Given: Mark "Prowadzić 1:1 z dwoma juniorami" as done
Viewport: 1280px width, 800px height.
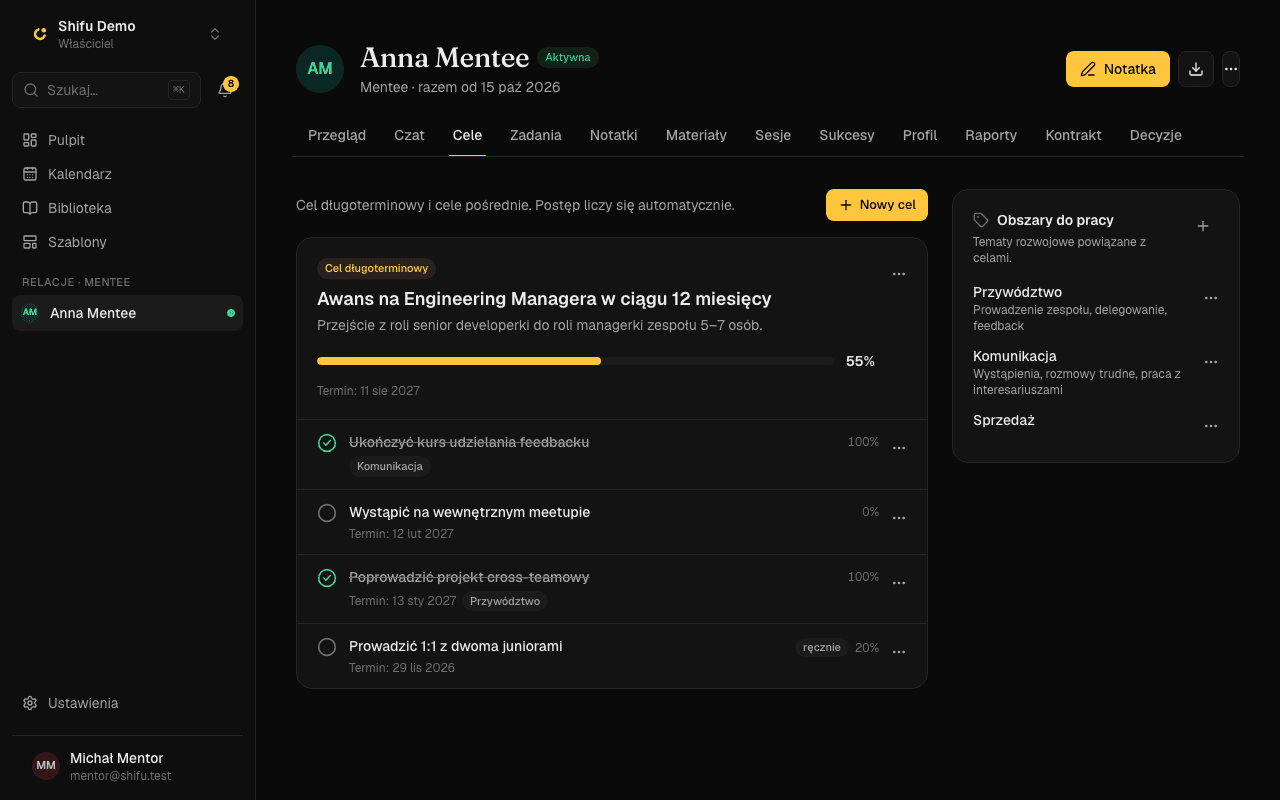Looking at the screenshot, I should click(x=327, y=647).
